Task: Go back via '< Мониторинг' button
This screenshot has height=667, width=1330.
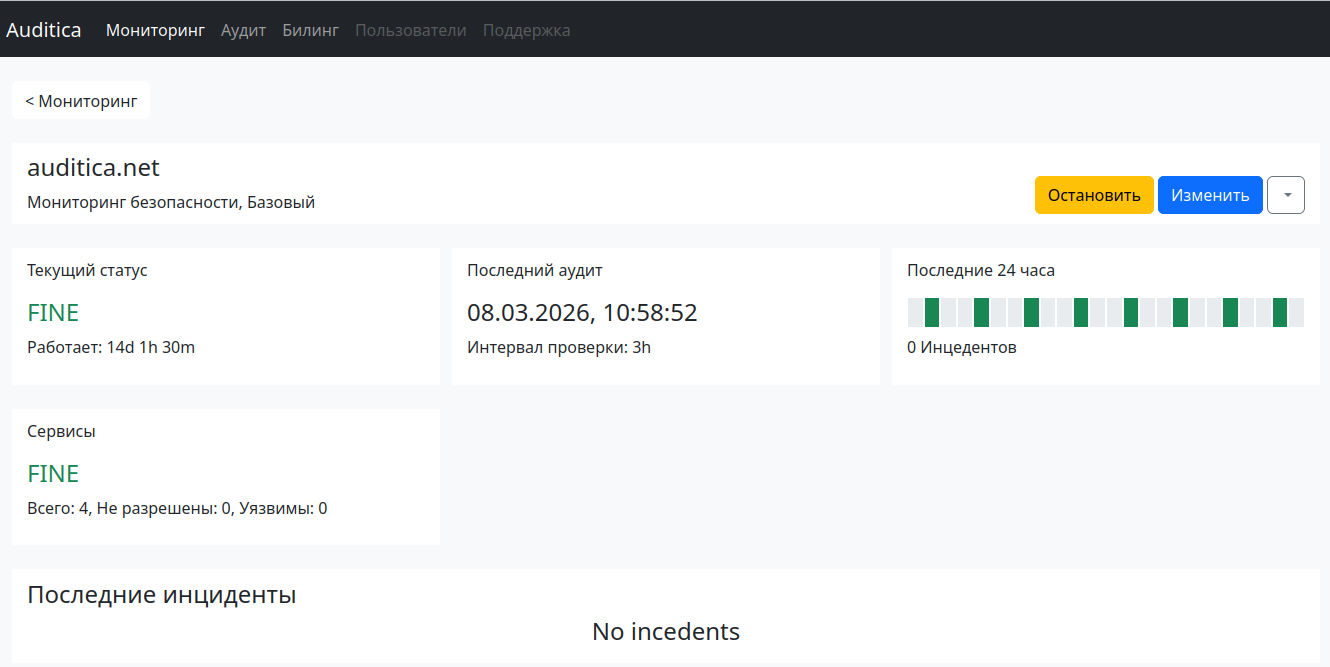Action: coord(81,101)
